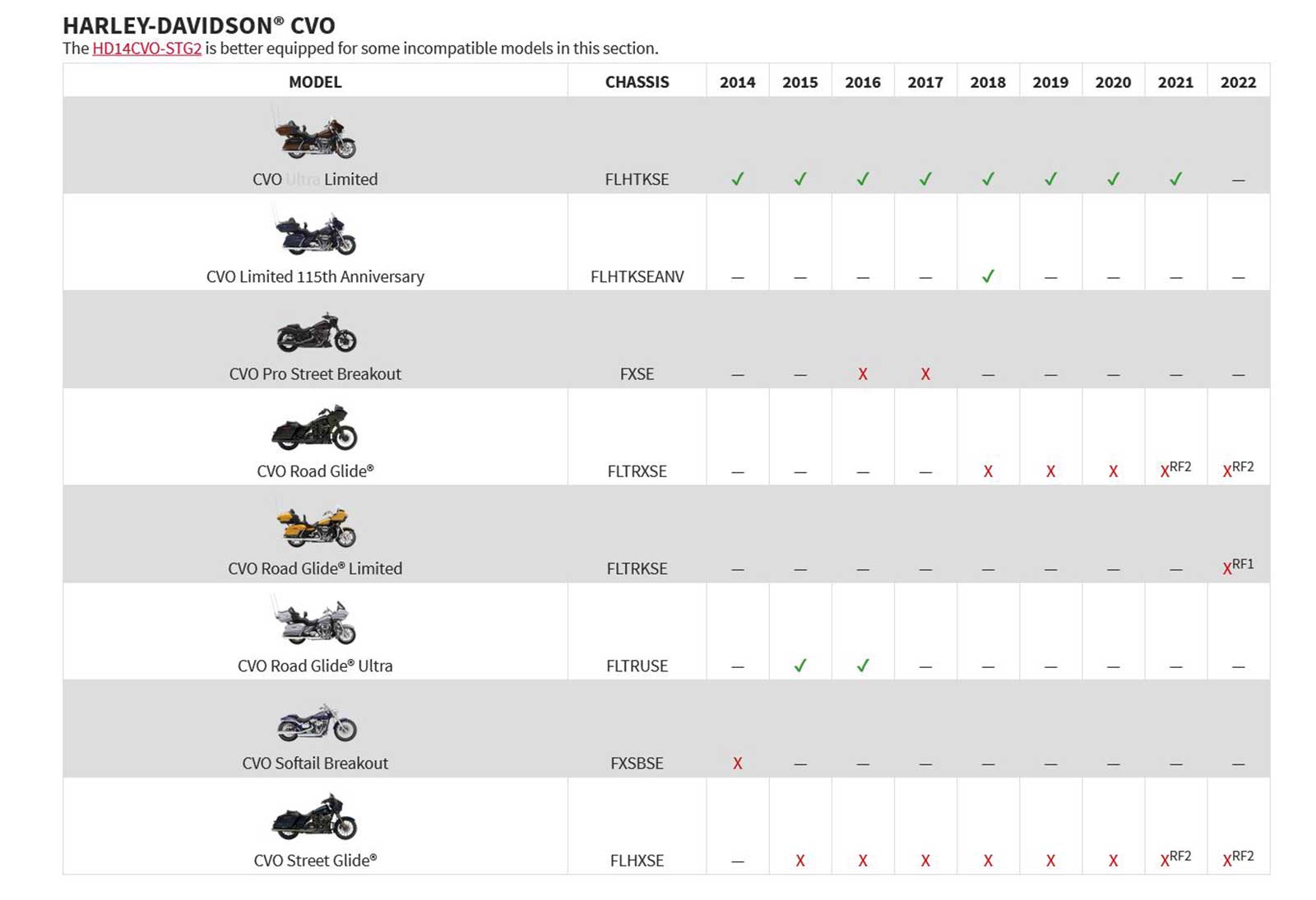
Task: Click the 2022 column header
Action: [x=1239, y=82]
